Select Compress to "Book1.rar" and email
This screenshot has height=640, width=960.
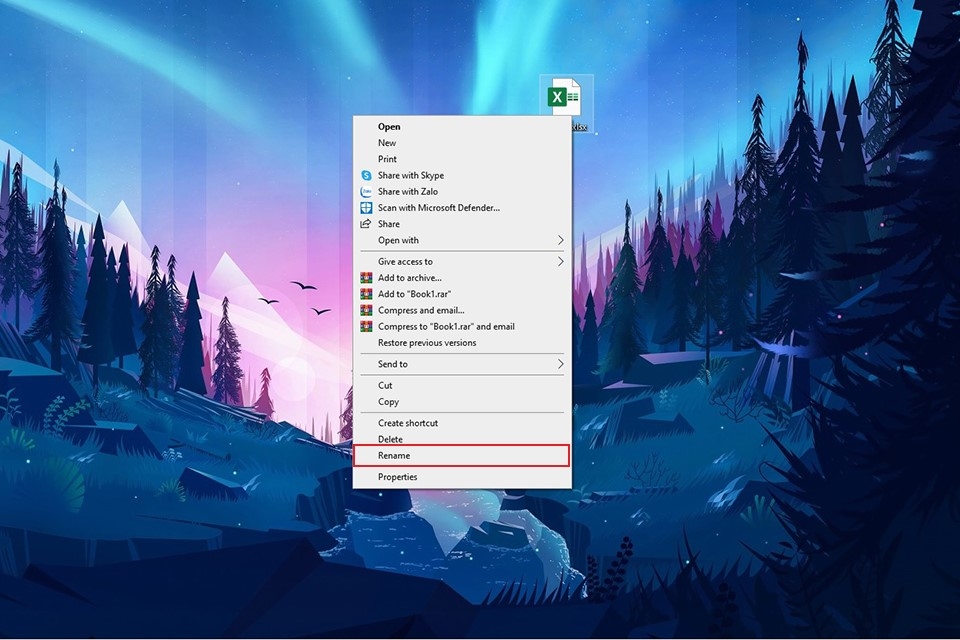click(x=462, y=326)
